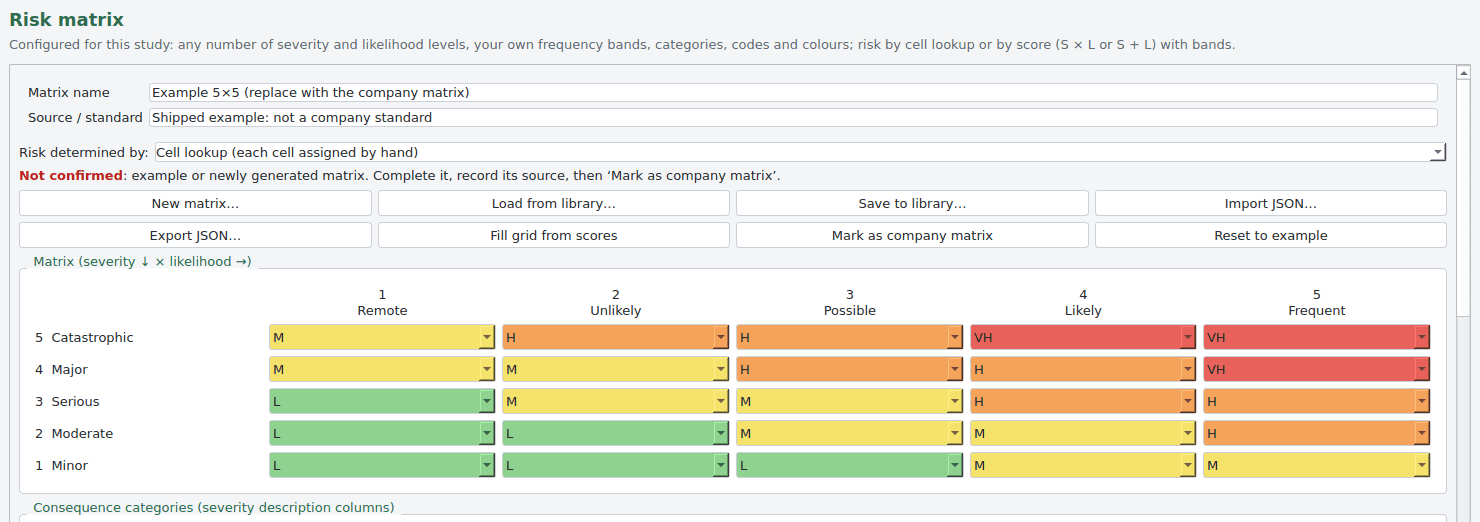Screen dimensions: 1480x522
Task: Open Major / Possible cell dropdown
Action: 849,369
